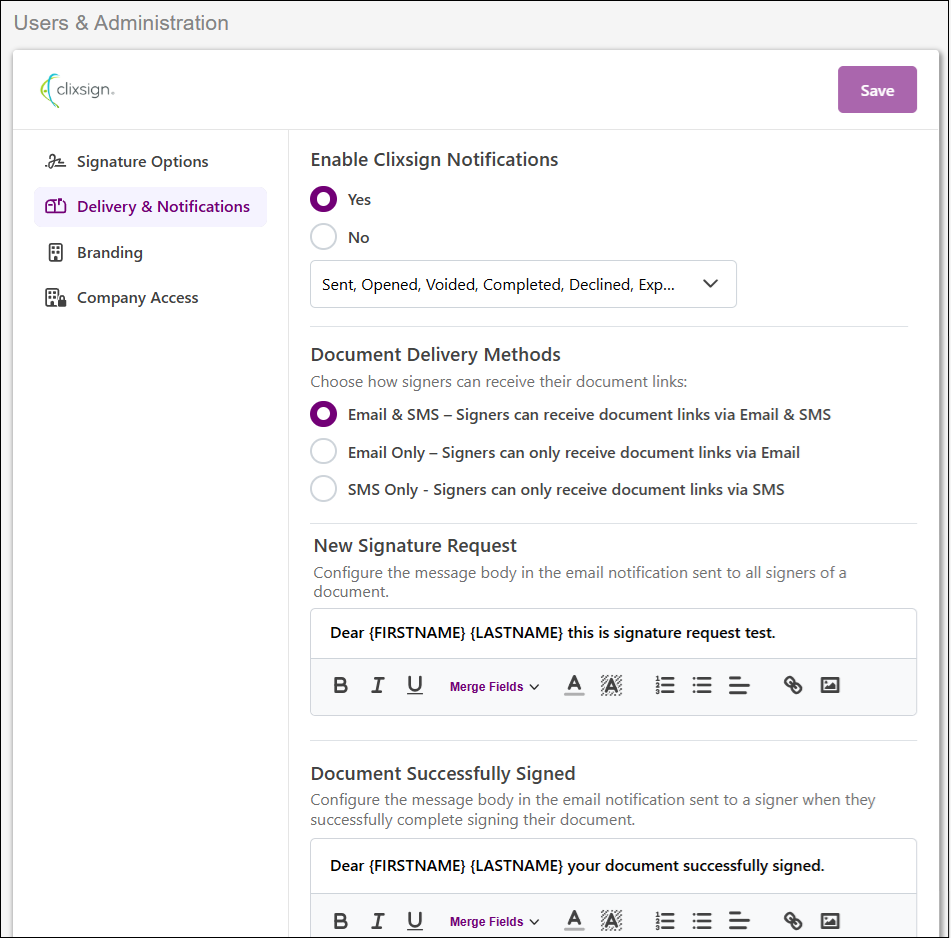Choose Email Only delivery method
Image resolution: width=951 pixels, height=938 pixels.
coord(323,452)
